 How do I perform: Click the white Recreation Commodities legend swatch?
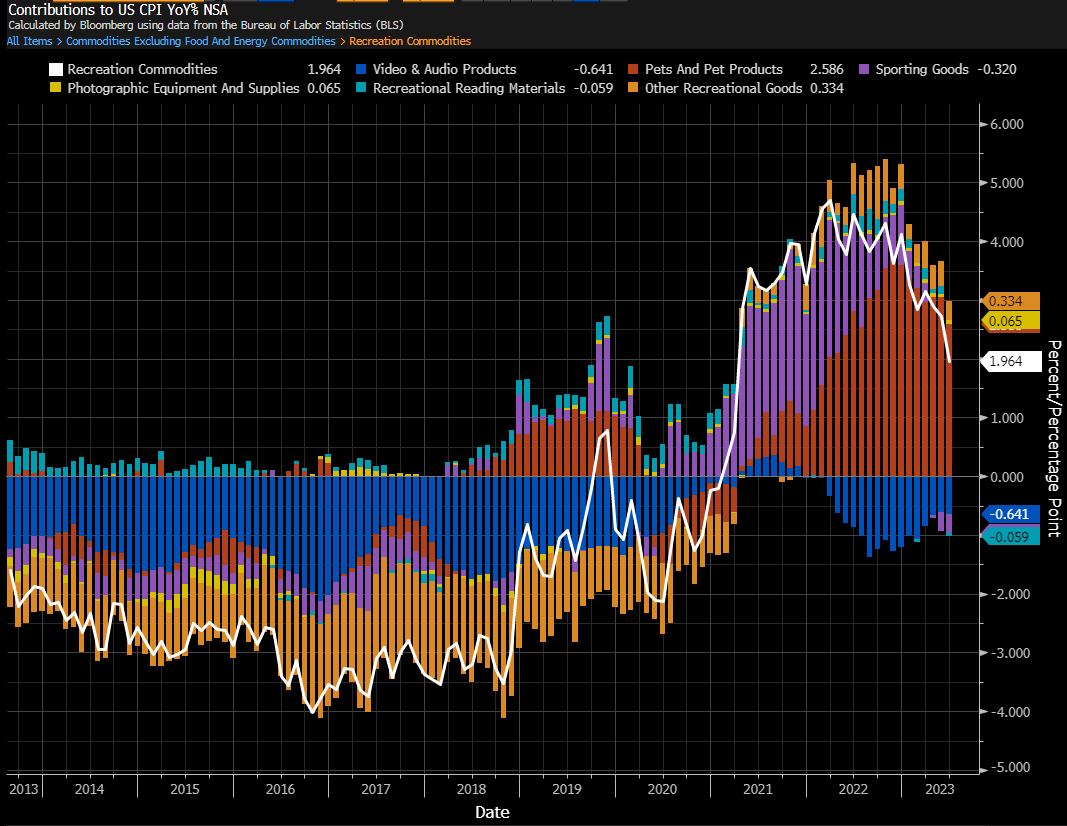[56, 69]
